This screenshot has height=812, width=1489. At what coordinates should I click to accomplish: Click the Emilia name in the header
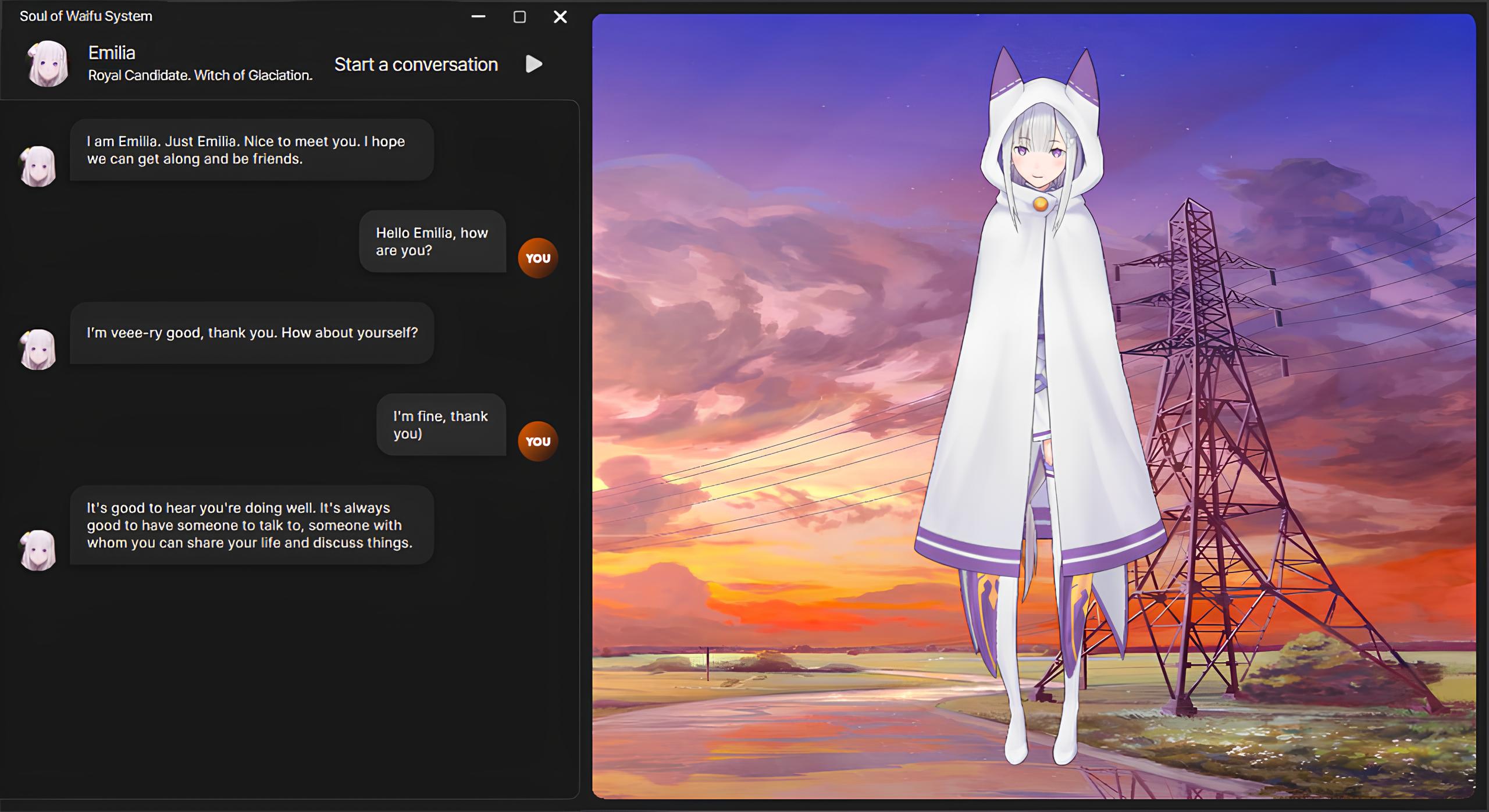pos(112,53)
